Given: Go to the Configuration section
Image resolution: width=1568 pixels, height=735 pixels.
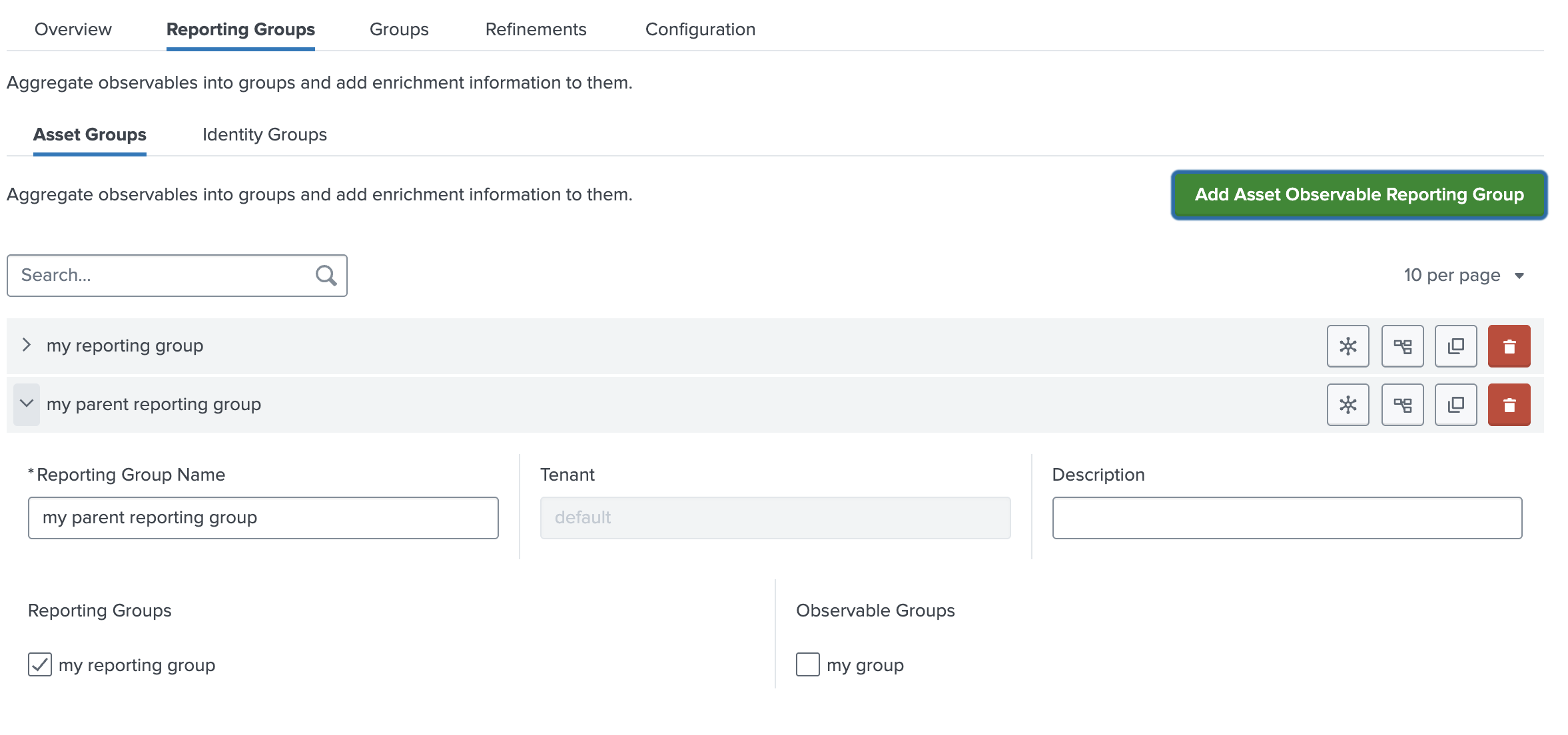Looking at the screenshot, I should pos(699,29).
